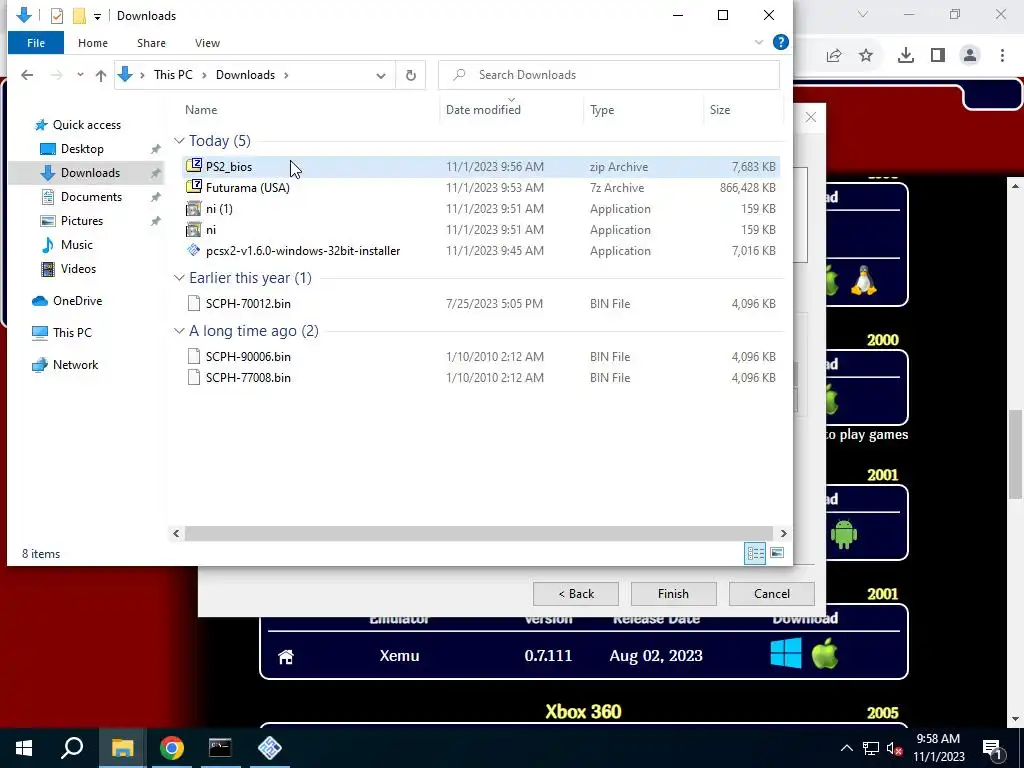Viewport: 1024px width, 768px height.
Task: Select the pcsx2 installer file icon
Action: pos(193,251)
